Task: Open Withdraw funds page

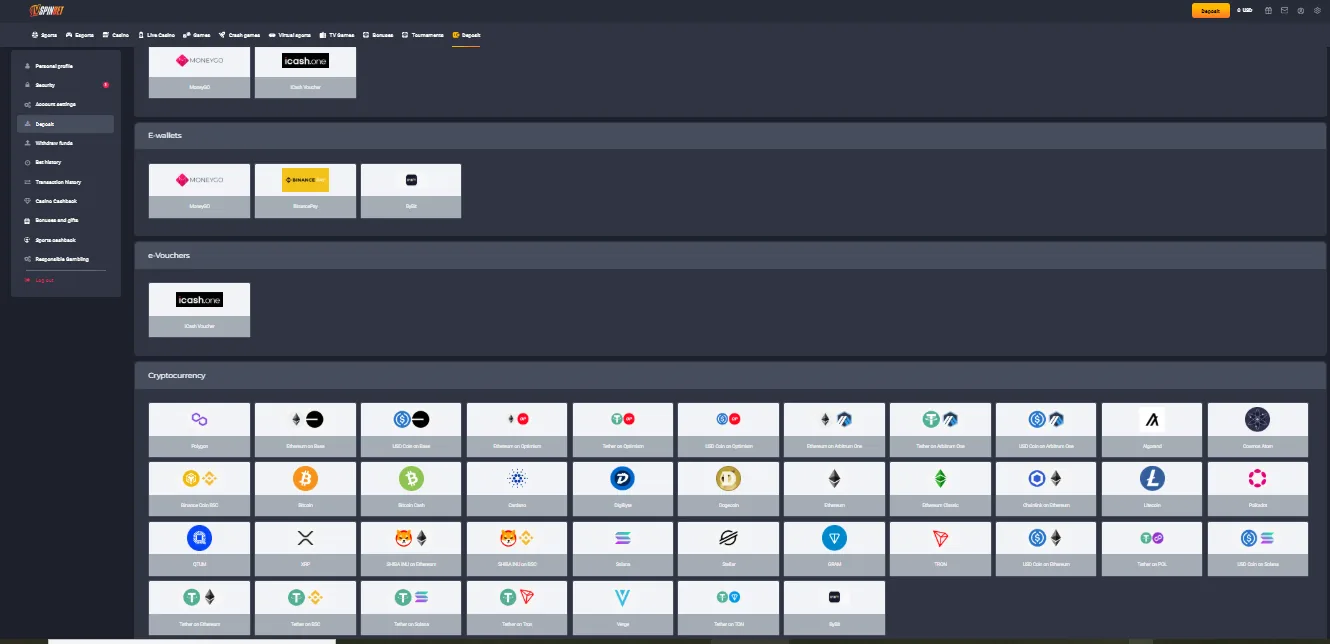Action: pyautogui.click(x=65, y=143)
